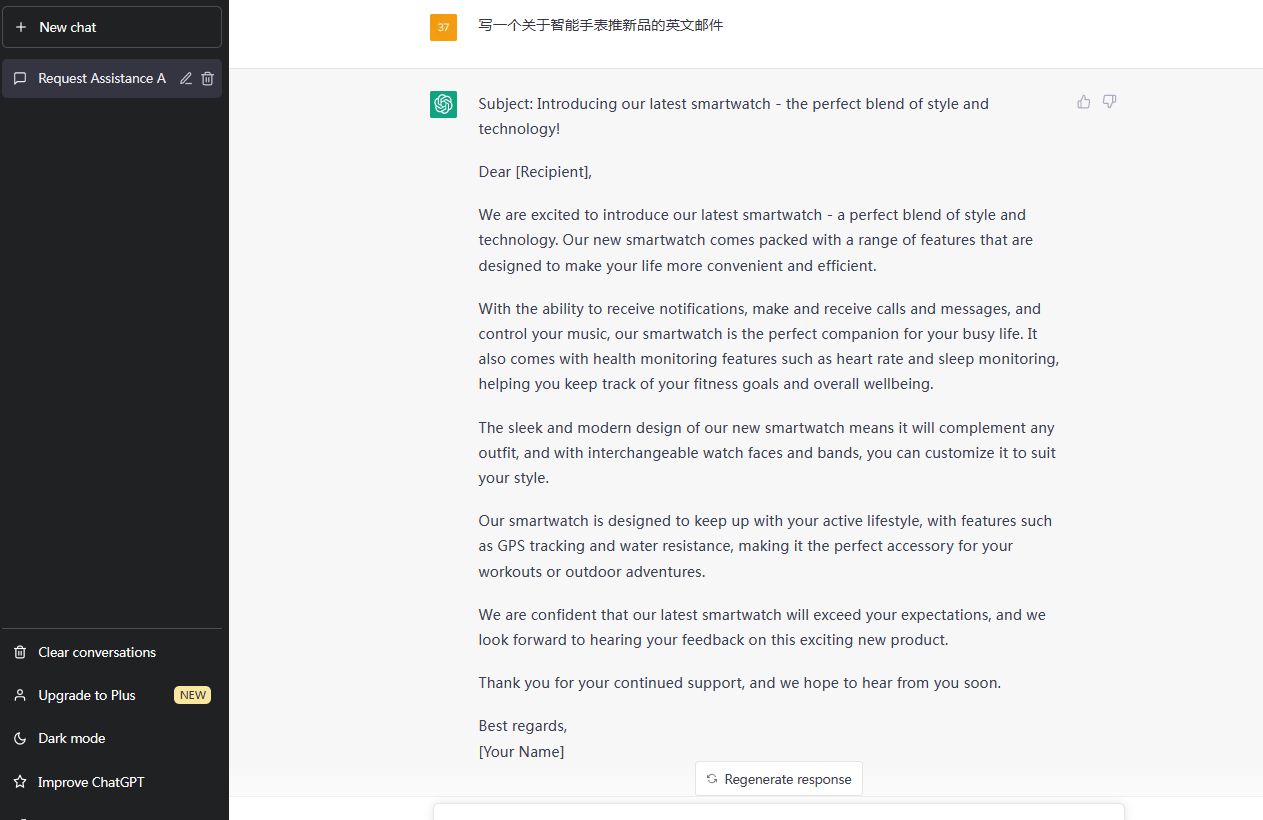Select Clear conversations in sidebar

[97, 652]
